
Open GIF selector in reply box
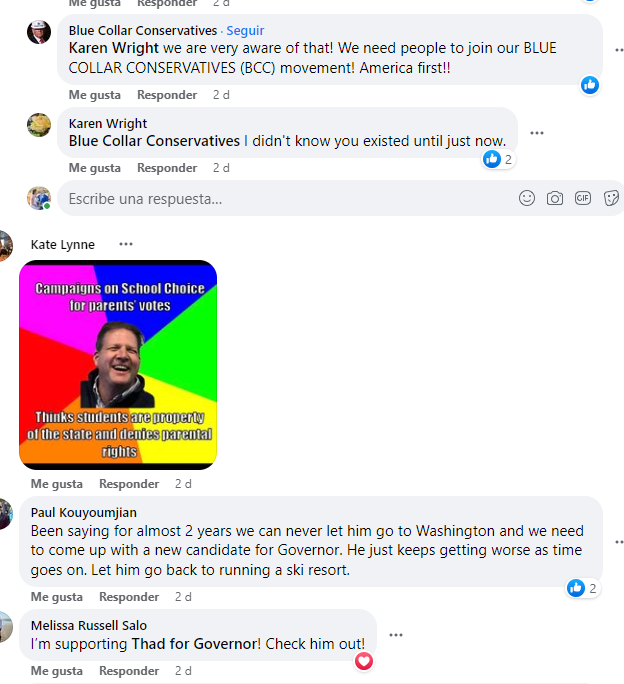583,198
